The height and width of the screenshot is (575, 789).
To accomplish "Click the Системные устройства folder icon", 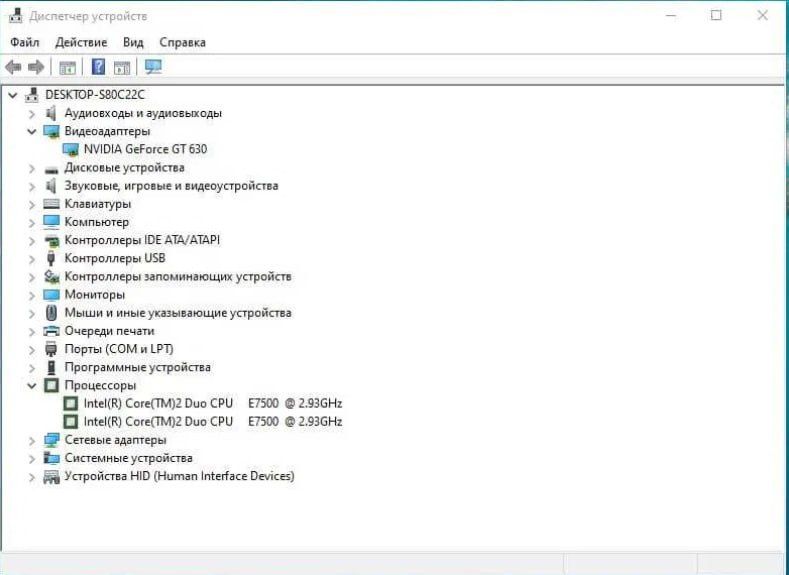I will (51, 458).
